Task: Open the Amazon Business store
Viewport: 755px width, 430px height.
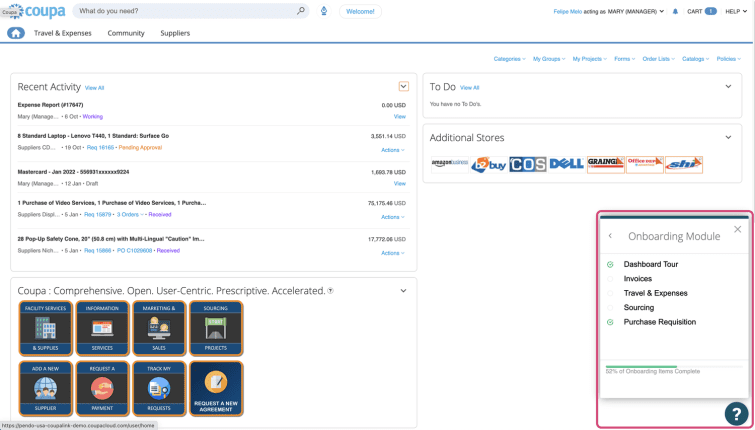Action: [450, 164]
